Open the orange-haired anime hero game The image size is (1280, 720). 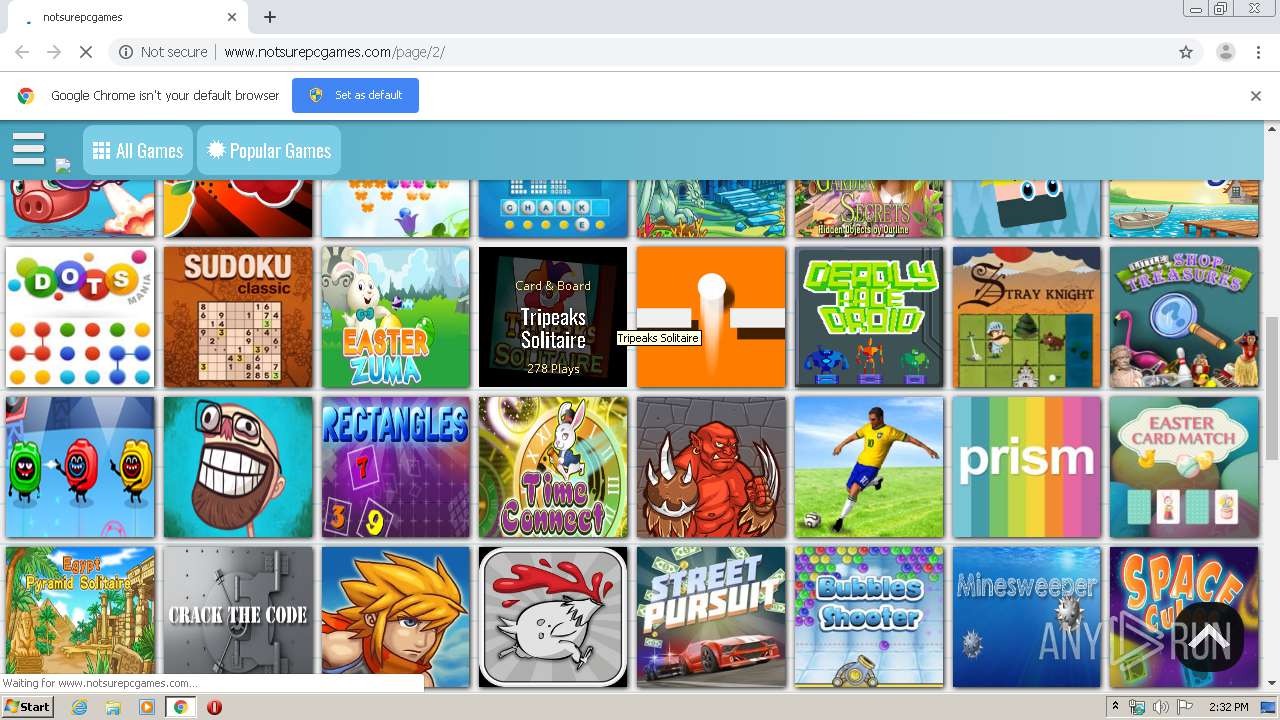395,617
